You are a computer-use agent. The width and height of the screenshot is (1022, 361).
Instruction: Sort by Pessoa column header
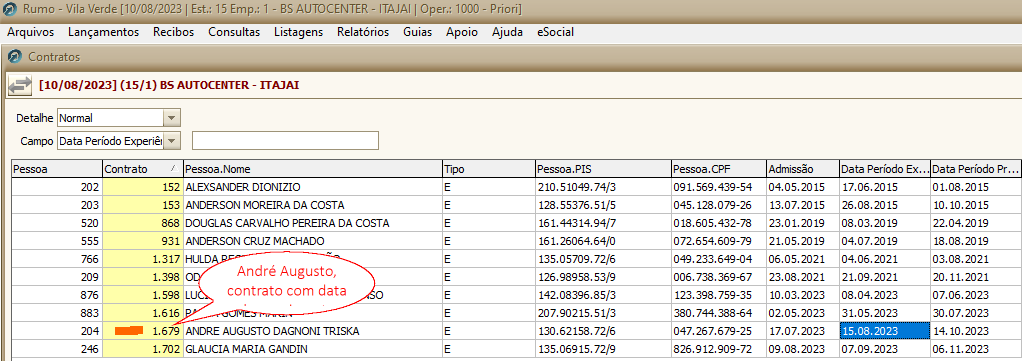coord(57,169)
